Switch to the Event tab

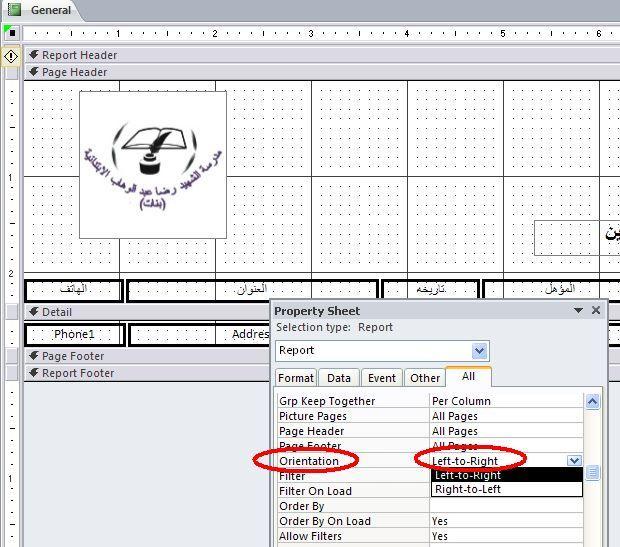click(x=382, y=378)
